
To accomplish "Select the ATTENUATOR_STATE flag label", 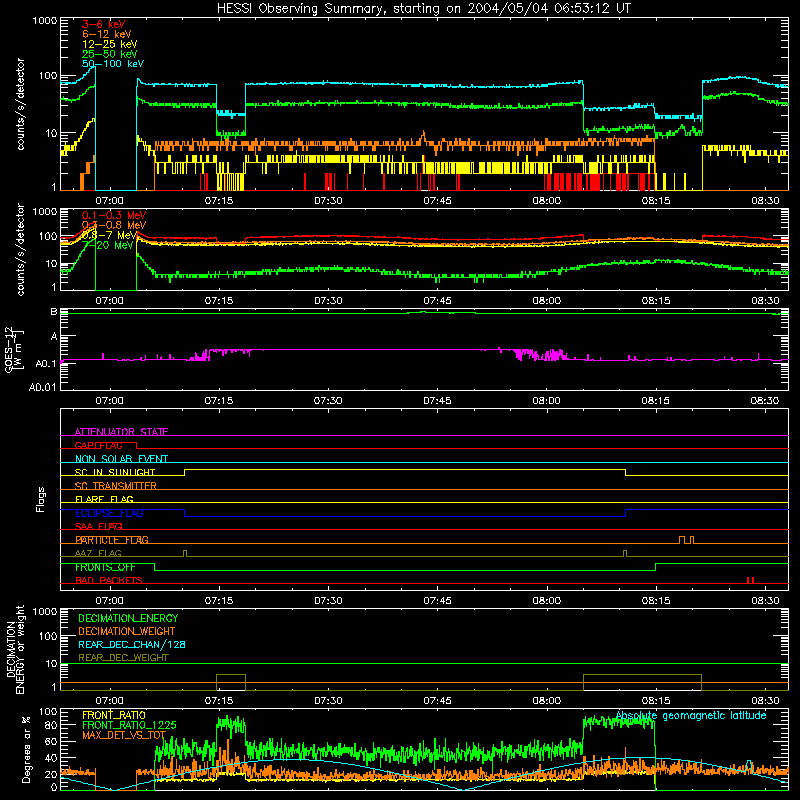I will click(121, 432).
